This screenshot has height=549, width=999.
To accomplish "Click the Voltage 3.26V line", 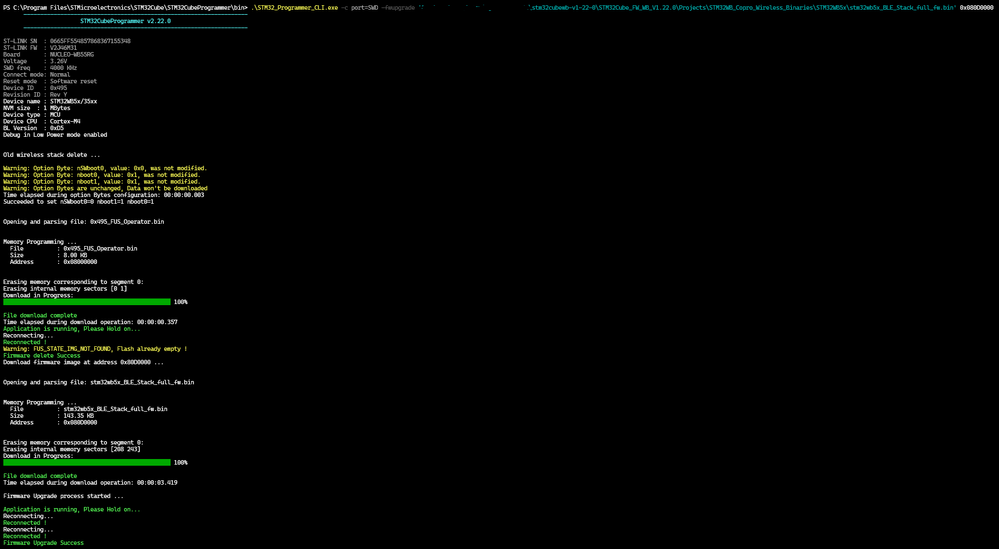I will pos(35,61).
